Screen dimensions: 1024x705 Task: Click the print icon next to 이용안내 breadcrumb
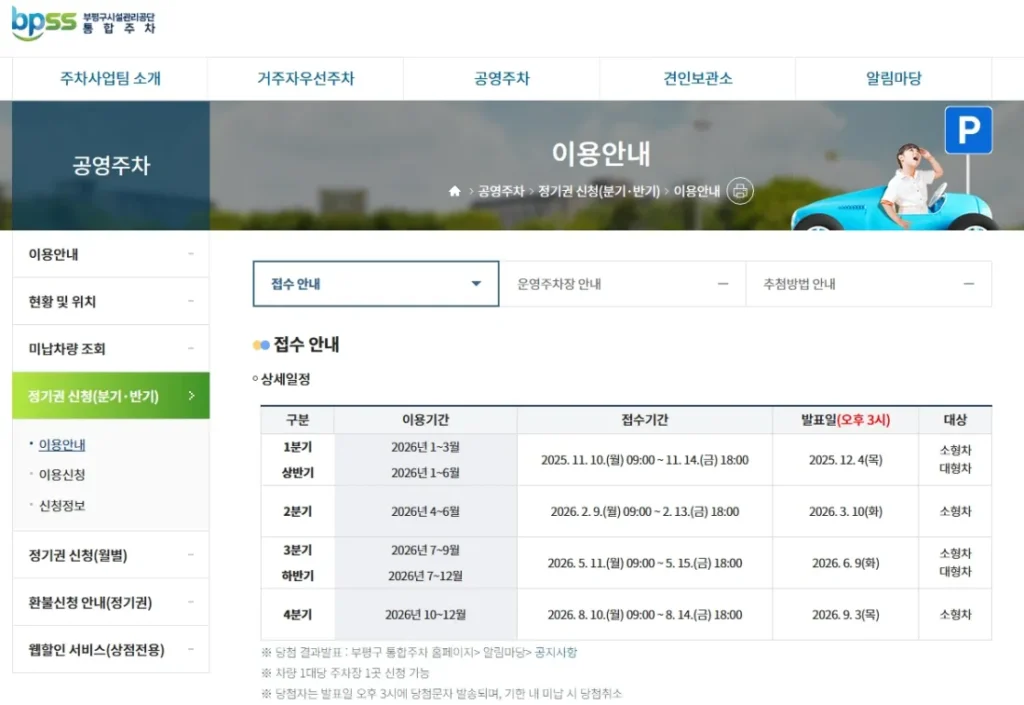pyautogui.click(x=740, y=189)
